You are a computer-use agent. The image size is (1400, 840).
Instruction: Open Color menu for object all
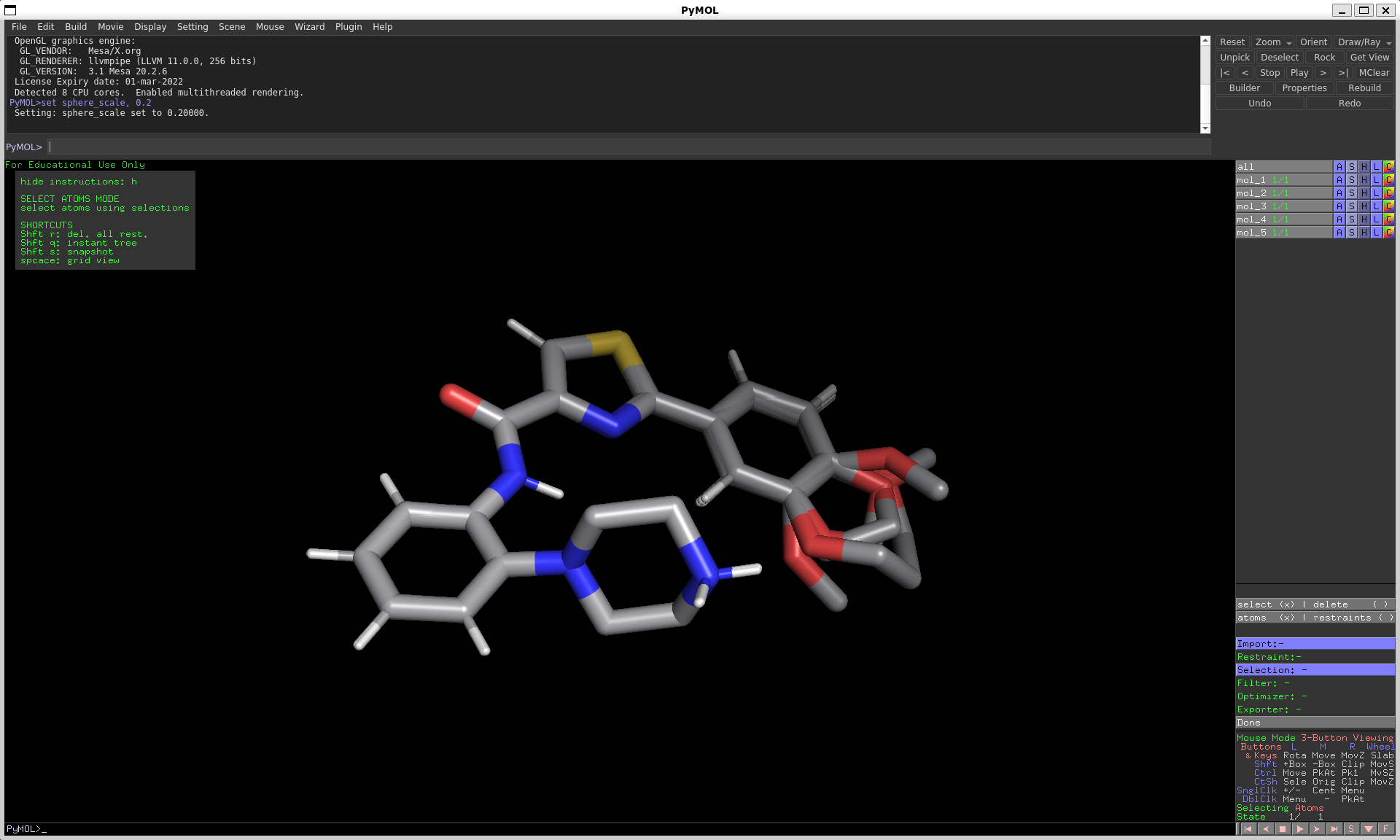[x=1389, y=167]
